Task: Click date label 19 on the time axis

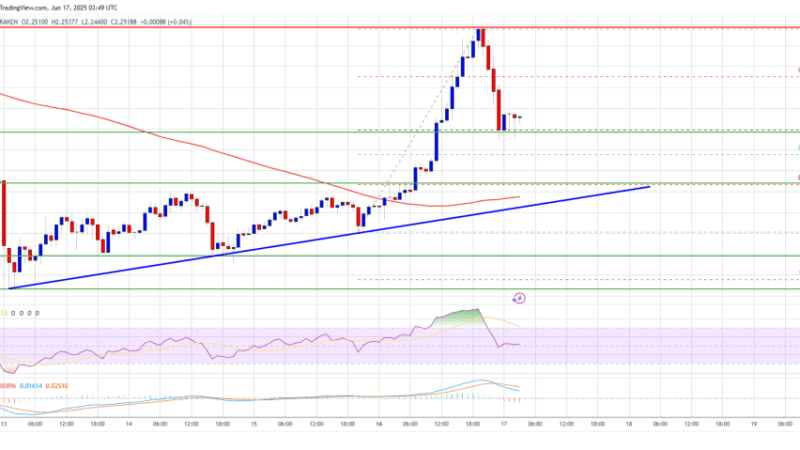Action: coord(754,424)
